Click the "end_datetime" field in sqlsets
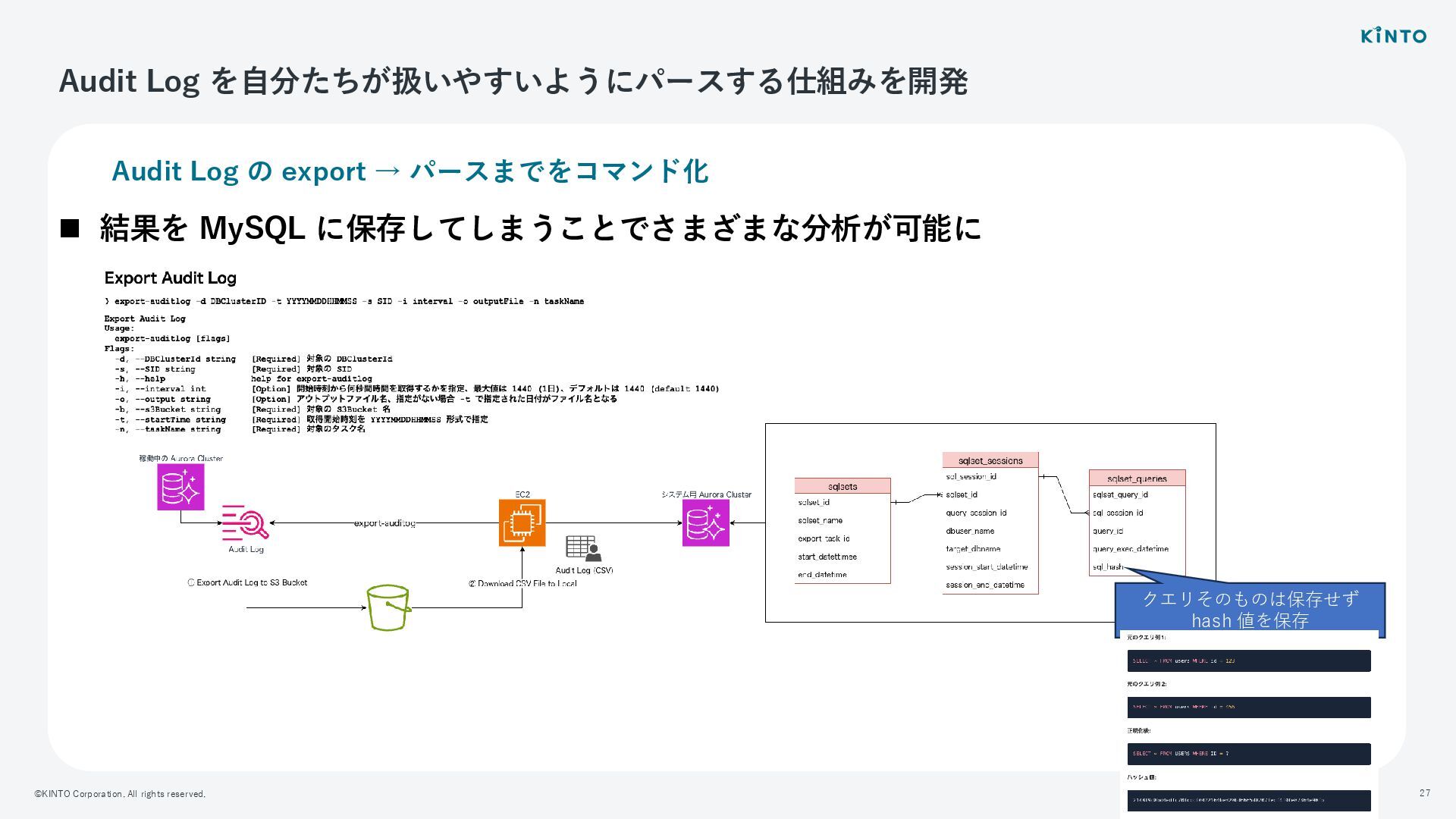 pyautogui.click(x=822, y=575)
